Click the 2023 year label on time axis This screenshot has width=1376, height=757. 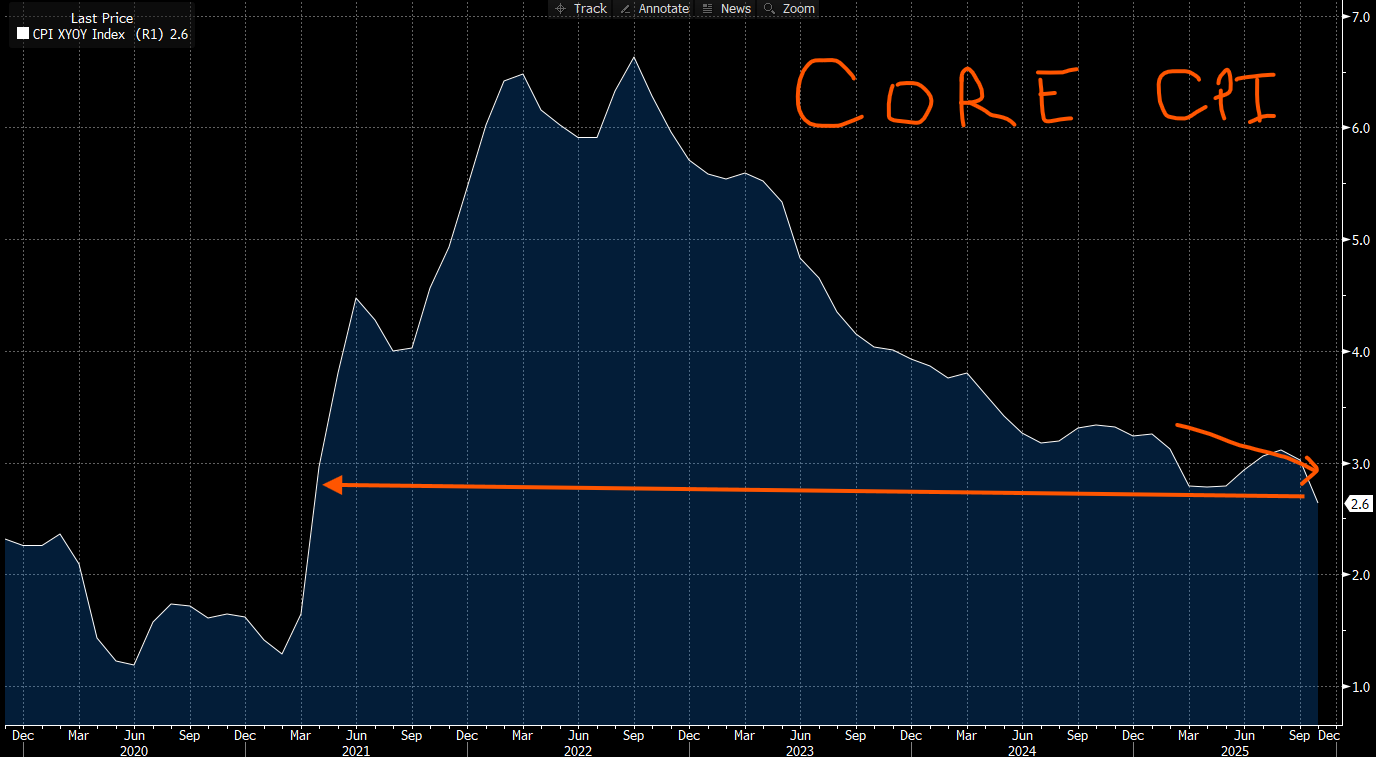pos(799,749)
